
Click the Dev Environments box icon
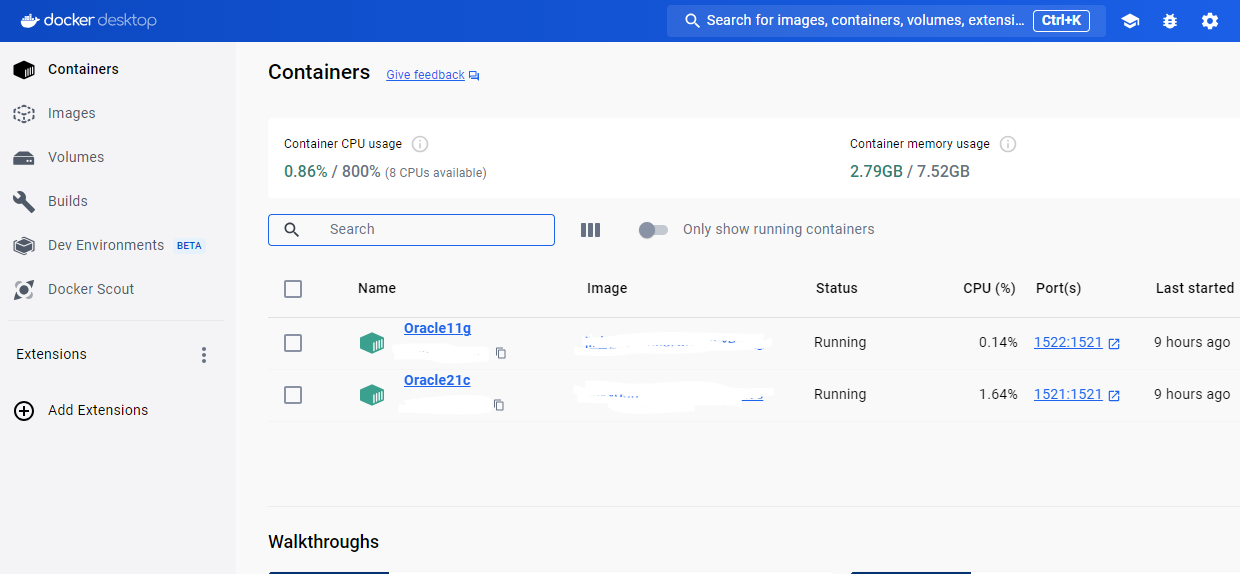pos(24,246)
